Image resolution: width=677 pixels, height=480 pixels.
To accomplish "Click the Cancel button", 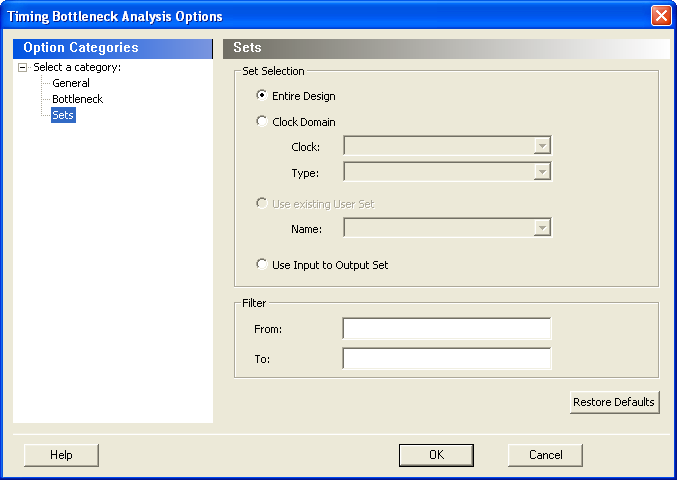I will click(545, 455).
